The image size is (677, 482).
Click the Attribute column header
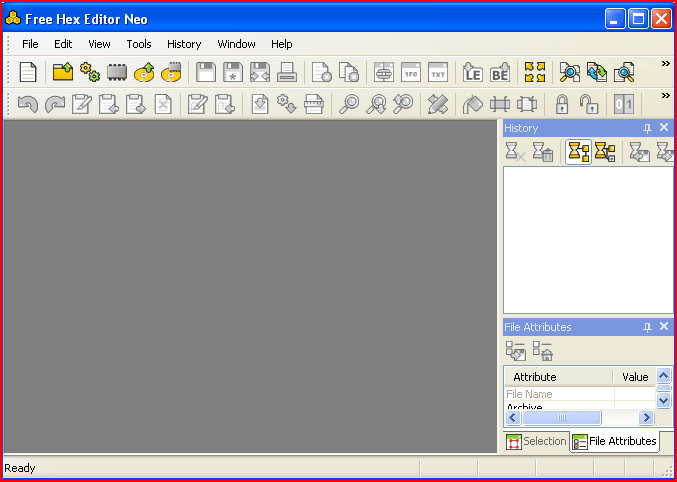tap(559, 377)
